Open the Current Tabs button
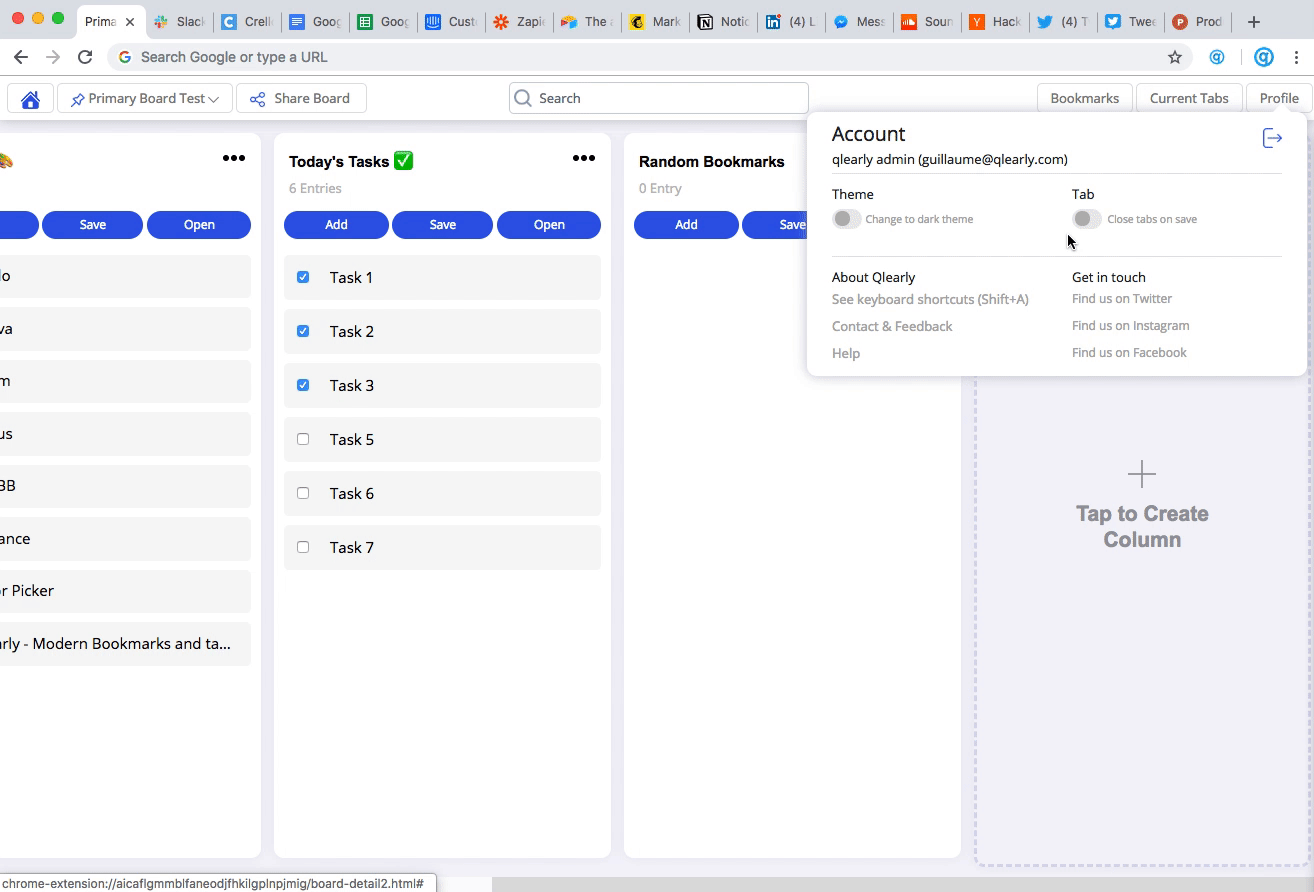Screen dimensions: 1314x892 pyautogui.click(x=1189, y=98)
